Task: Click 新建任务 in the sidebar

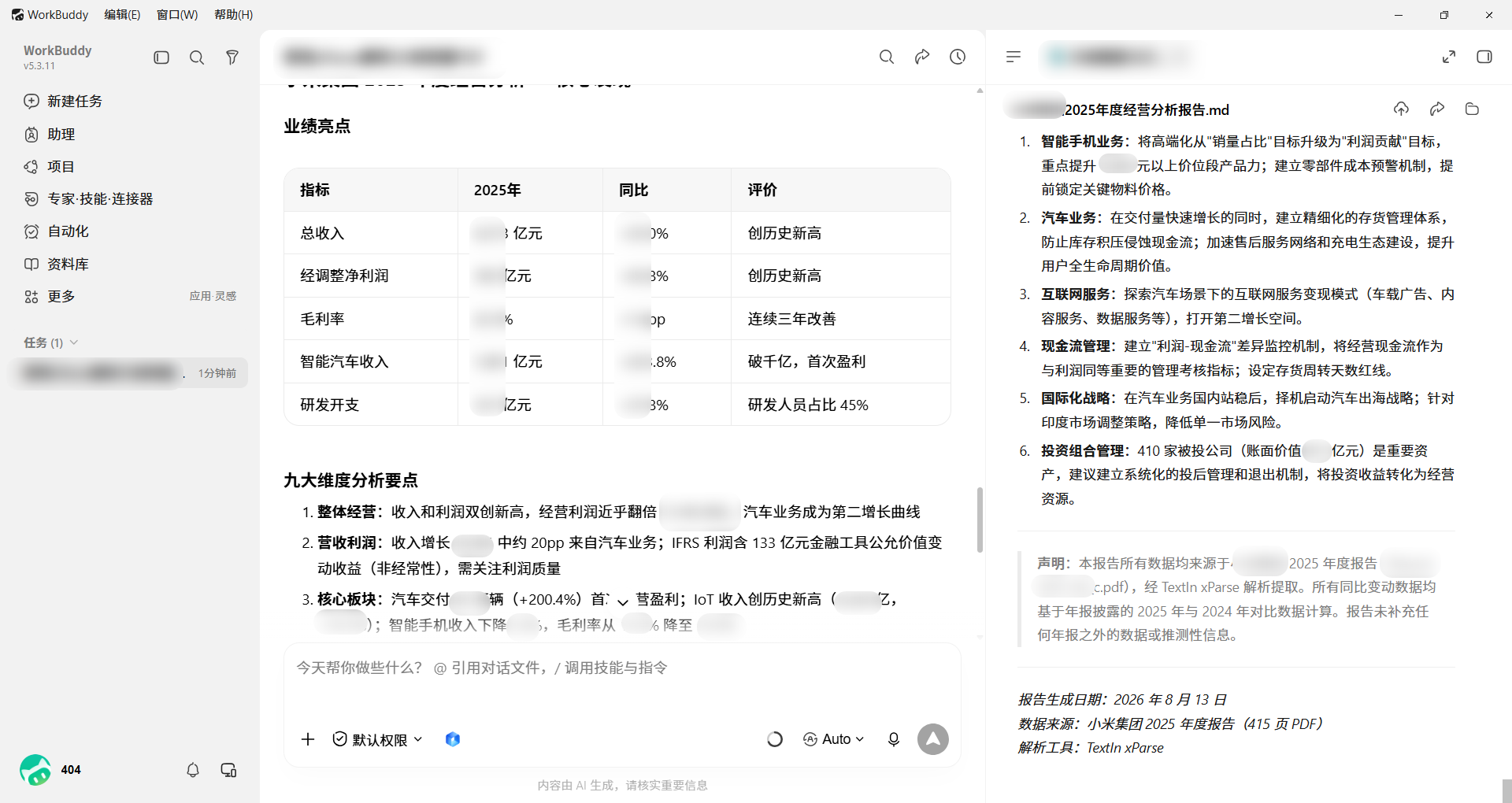Action: pyautogui.click(x=75, y=101)
